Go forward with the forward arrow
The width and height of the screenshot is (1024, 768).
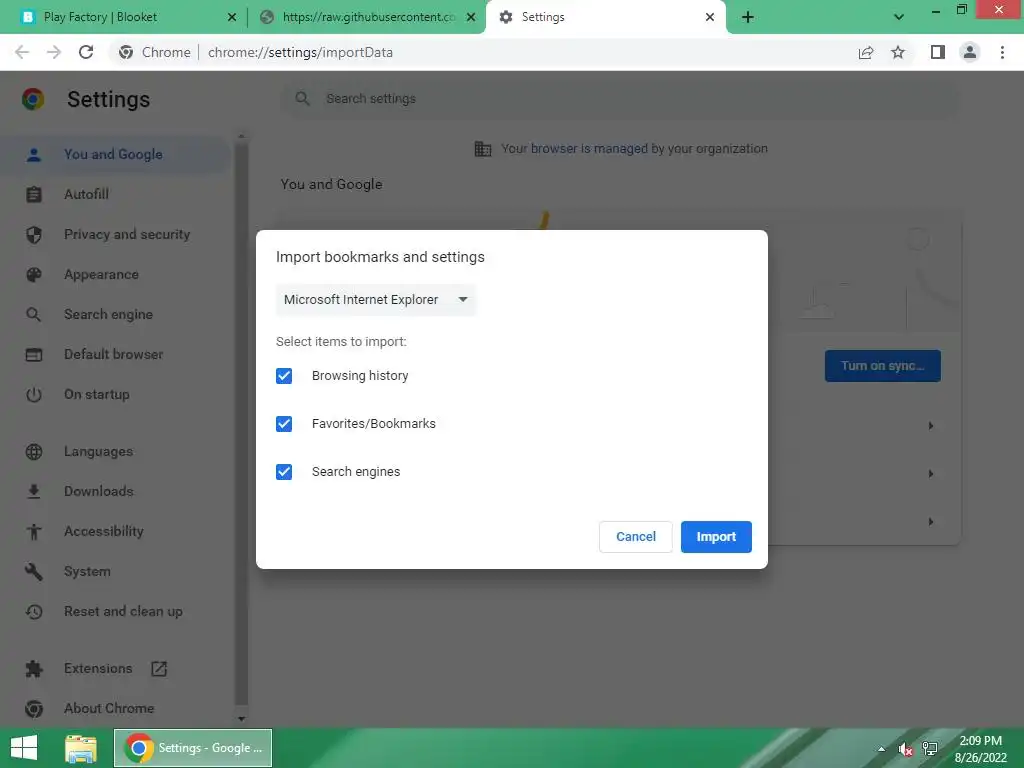click(x=54, y=52)
